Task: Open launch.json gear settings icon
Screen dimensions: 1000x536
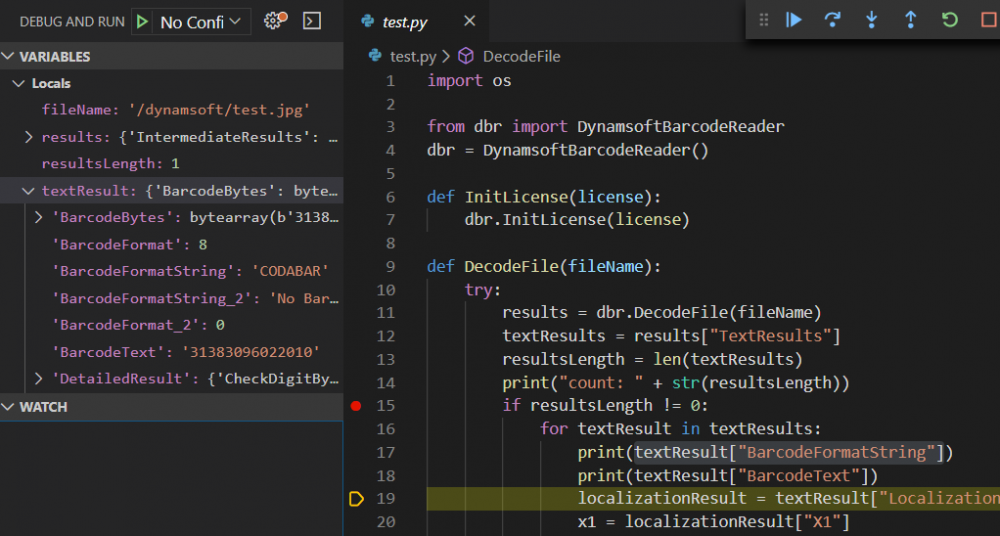Action: pyautogui.click(x=273, y=21)
